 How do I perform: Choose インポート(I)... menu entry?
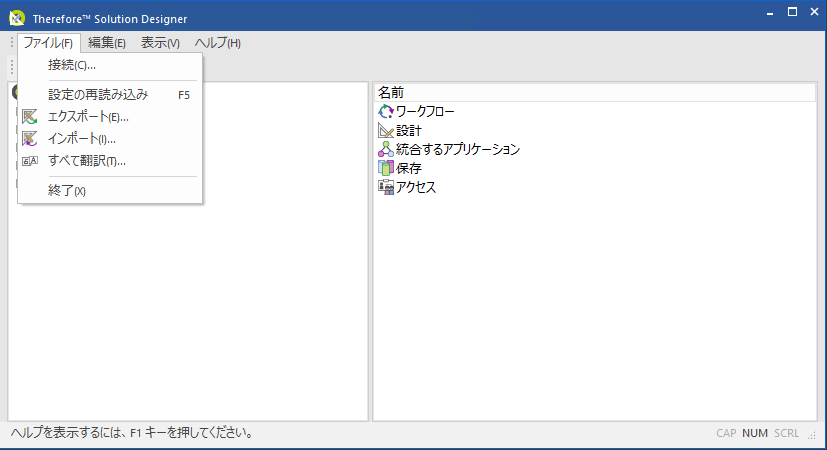pyautogui.click(x=110, y=139)
